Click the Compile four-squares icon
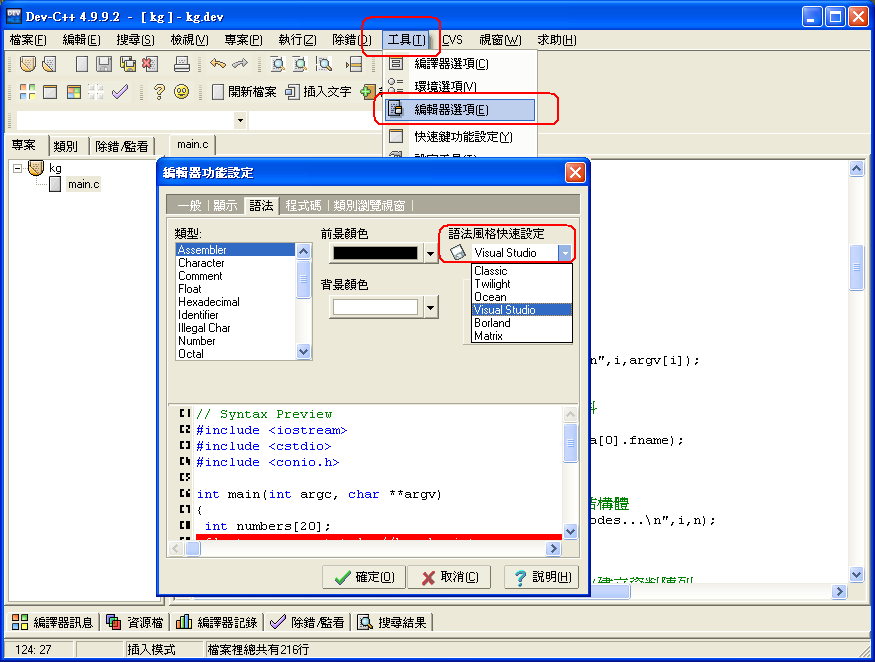The width and height of the screenshot is (875, 662). [x=27, y=92]
